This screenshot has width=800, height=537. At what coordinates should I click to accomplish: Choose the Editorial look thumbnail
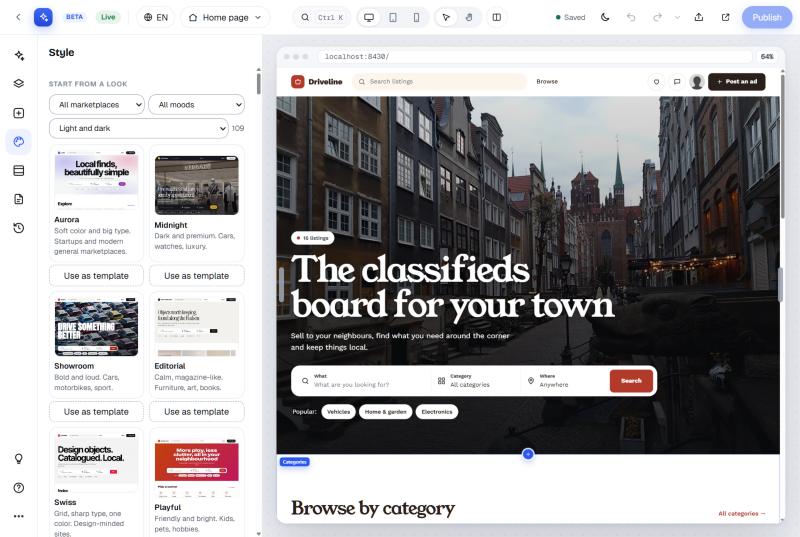point(196,326)
